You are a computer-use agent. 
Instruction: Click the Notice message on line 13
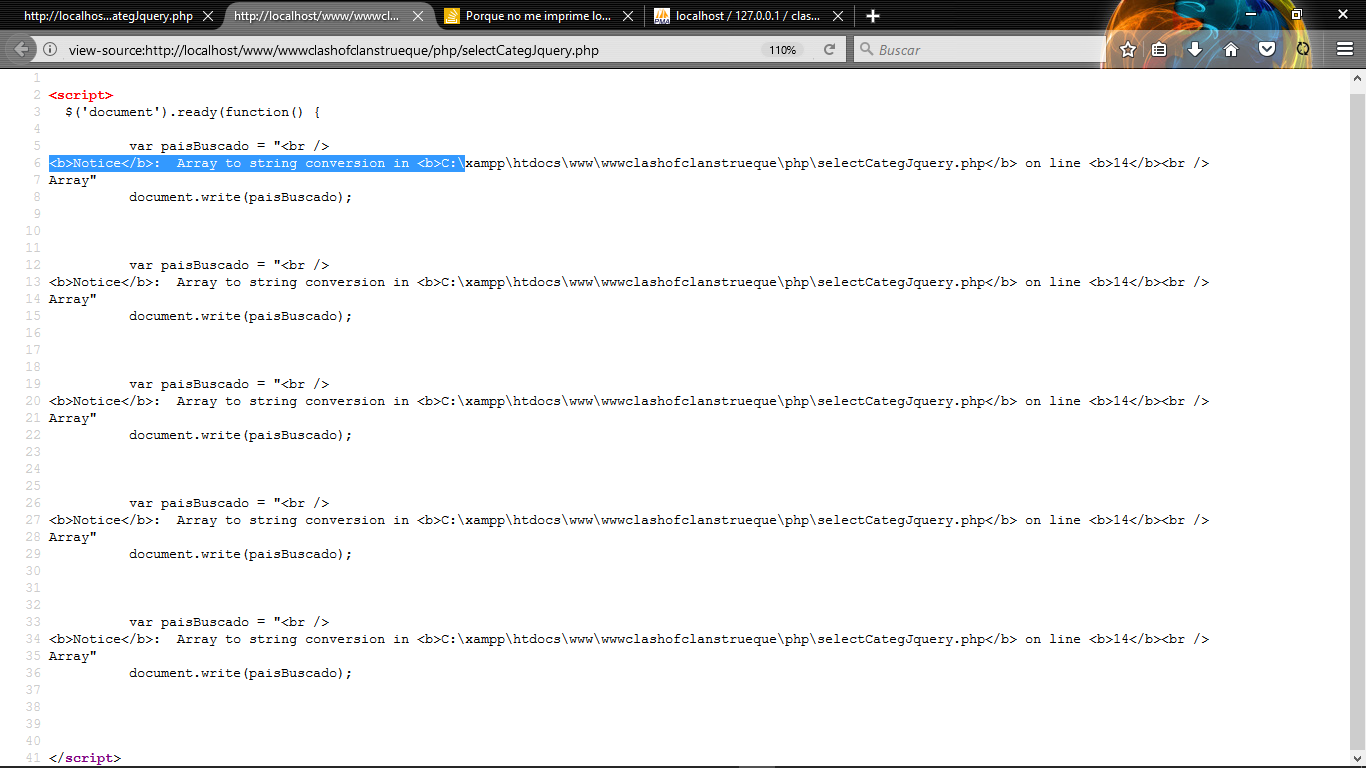tap(629, 282)
